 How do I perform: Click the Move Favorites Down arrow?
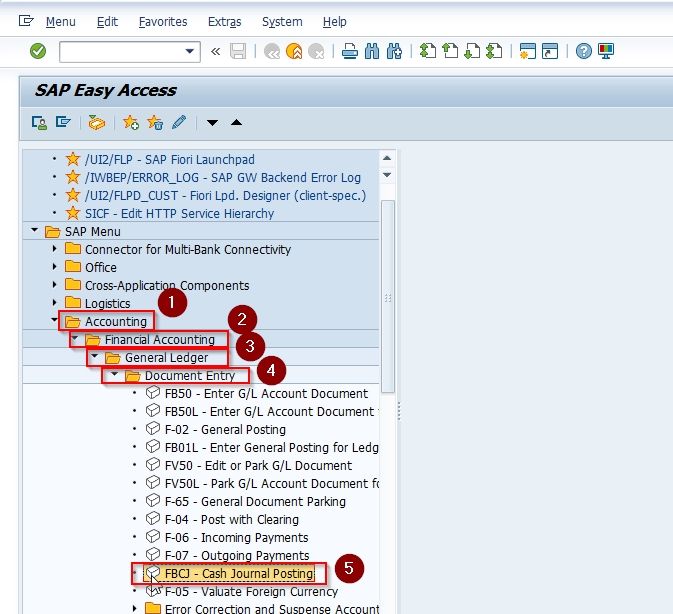(x=212, y=123)
